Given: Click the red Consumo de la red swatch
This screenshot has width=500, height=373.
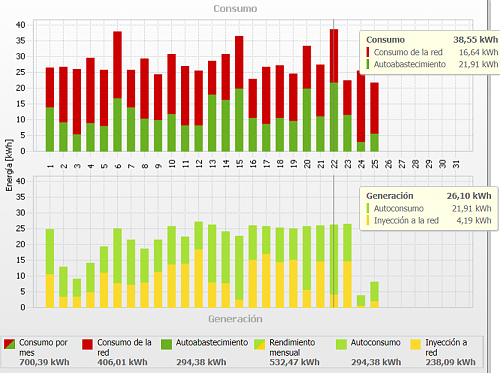Looking at the screenshot, I should pos(87,344).
